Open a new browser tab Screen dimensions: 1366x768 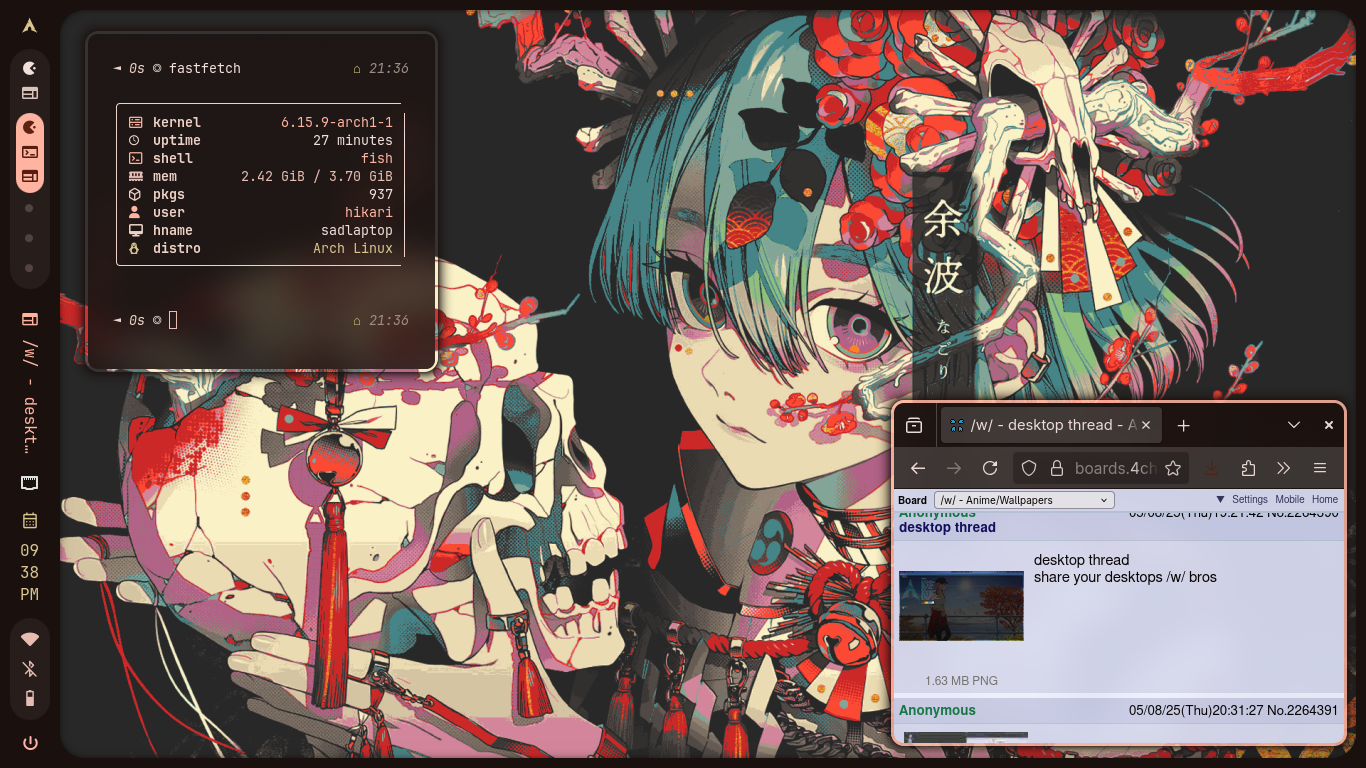point(1184,425)
